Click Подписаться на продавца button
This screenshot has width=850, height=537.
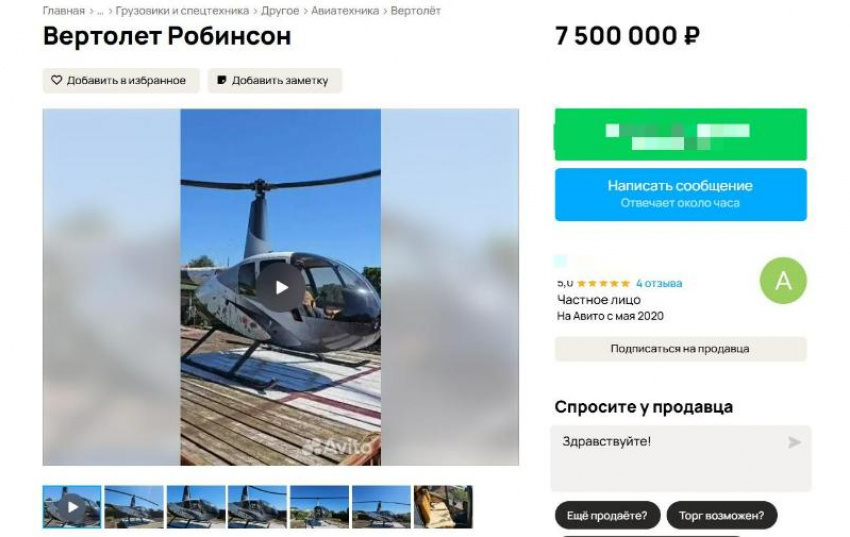point(680,349)
